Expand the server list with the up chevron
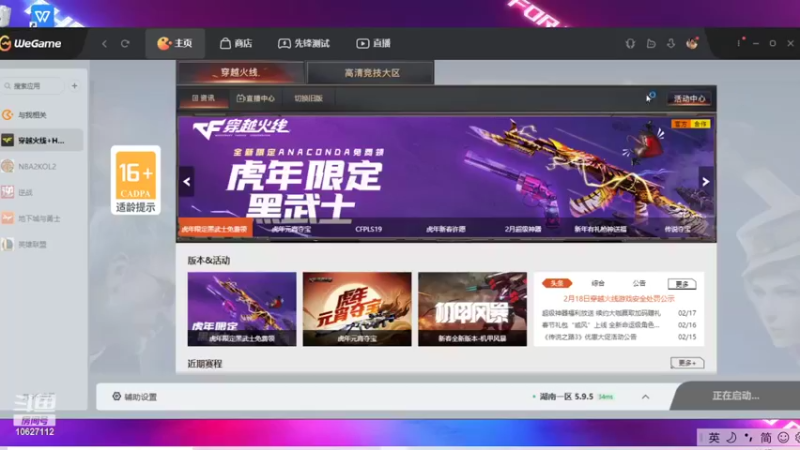Image resolution: width=800 pixels, height=450 pixels. (x=645, y=397)
